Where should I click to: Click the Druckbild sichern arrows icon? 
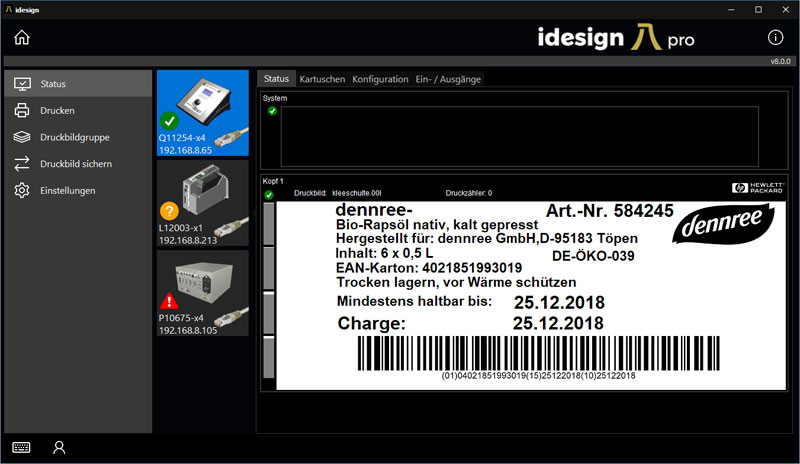coord(22,164)
